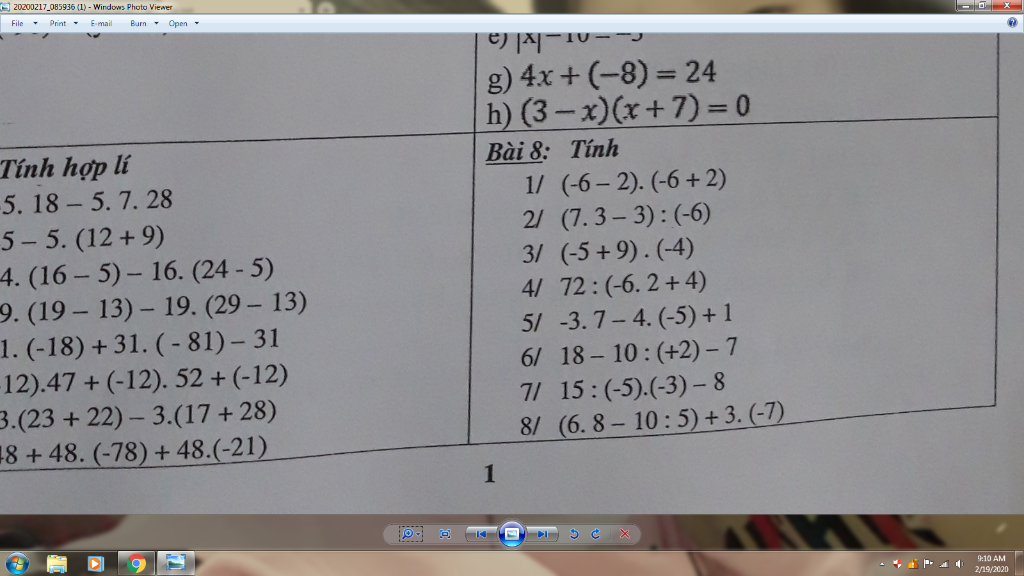Expand the Burn dropdown arrow
Image resolution: width=1024 pixels, height=576 pixels.
point(156,24)
